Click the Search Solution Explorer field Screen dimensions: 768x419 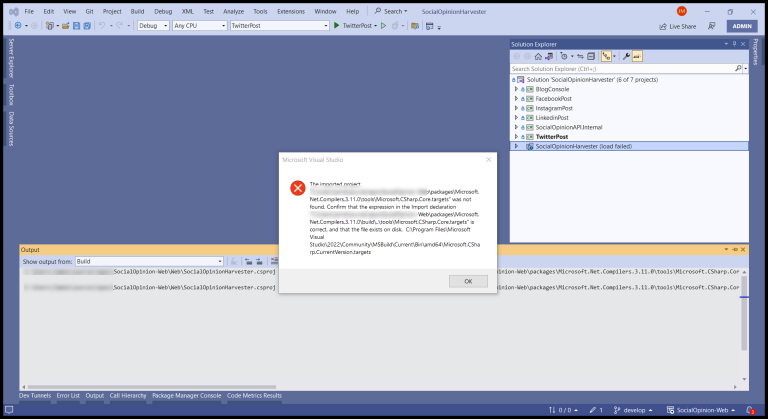(x=622, y=69)
